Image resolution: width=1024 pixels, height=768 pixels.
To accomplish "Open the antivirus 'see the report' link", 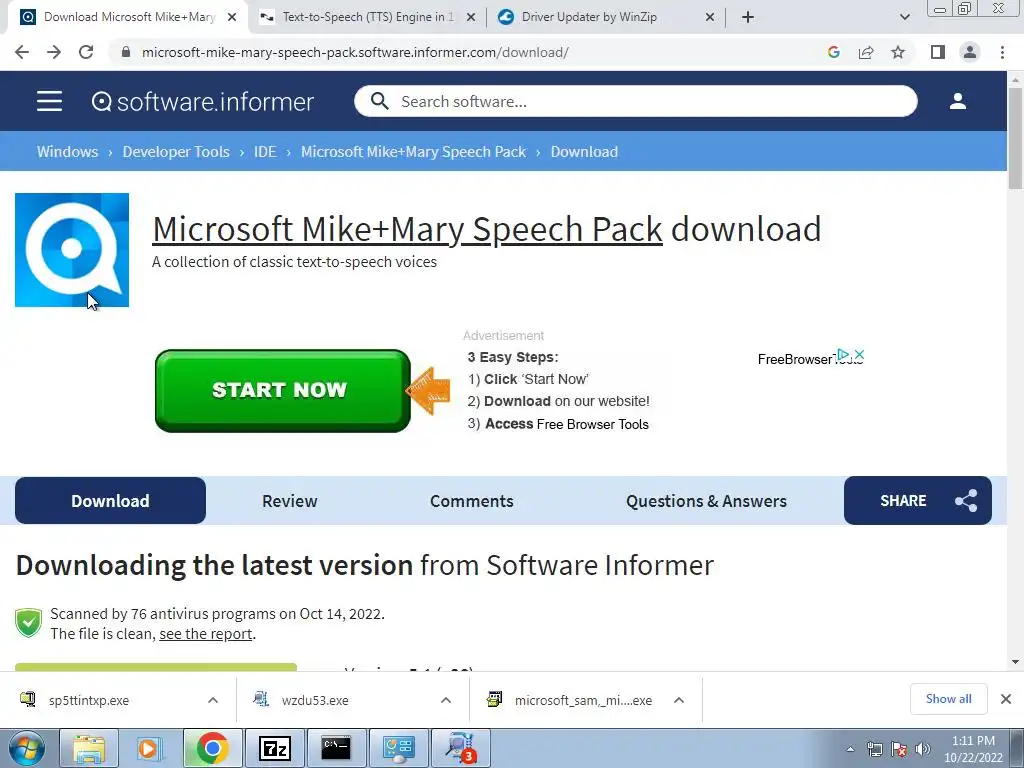I will coord(206,633).
